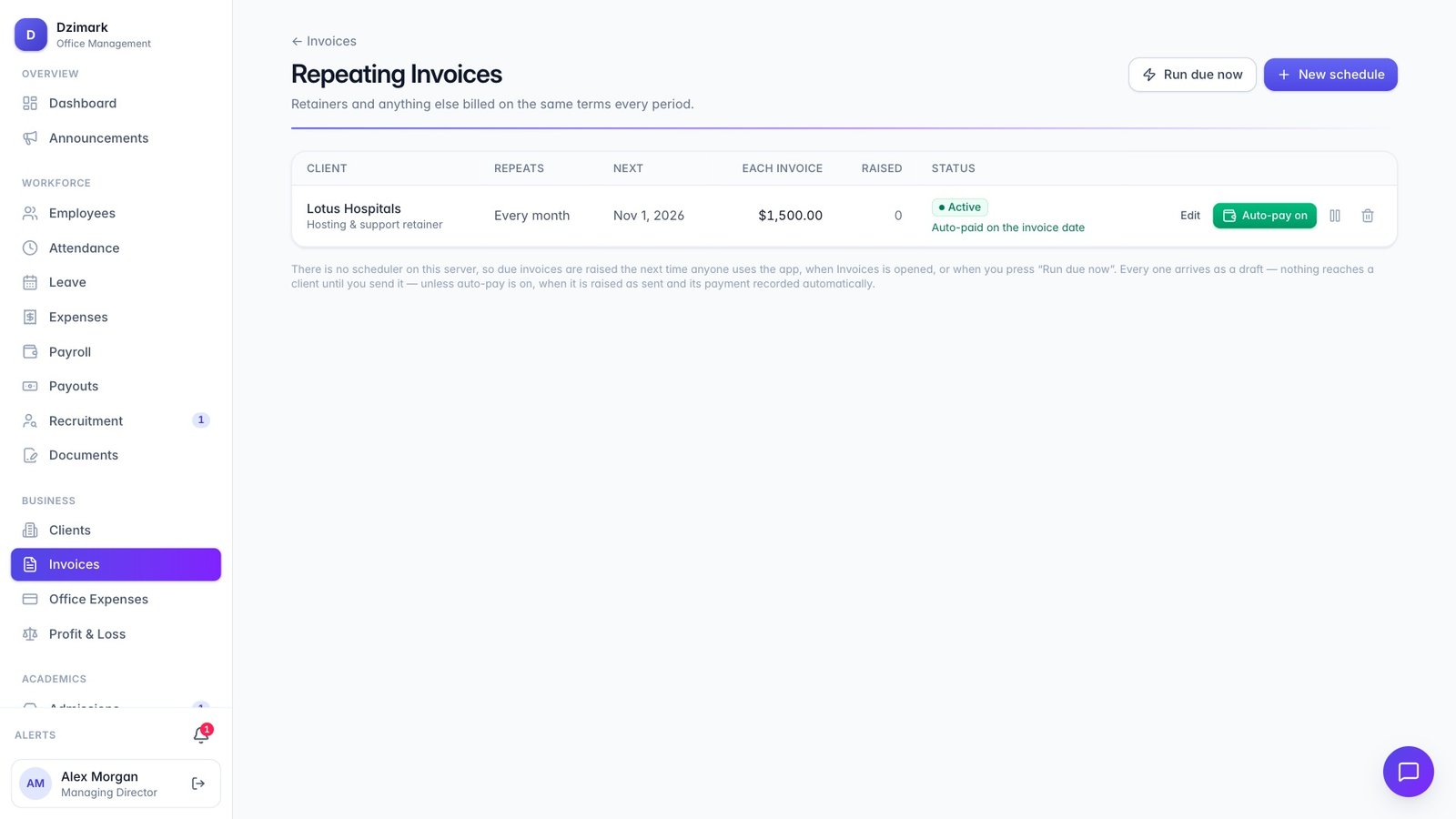Toggle Auto-pay on for Lotus Hospitals

tap(1264, 216)
